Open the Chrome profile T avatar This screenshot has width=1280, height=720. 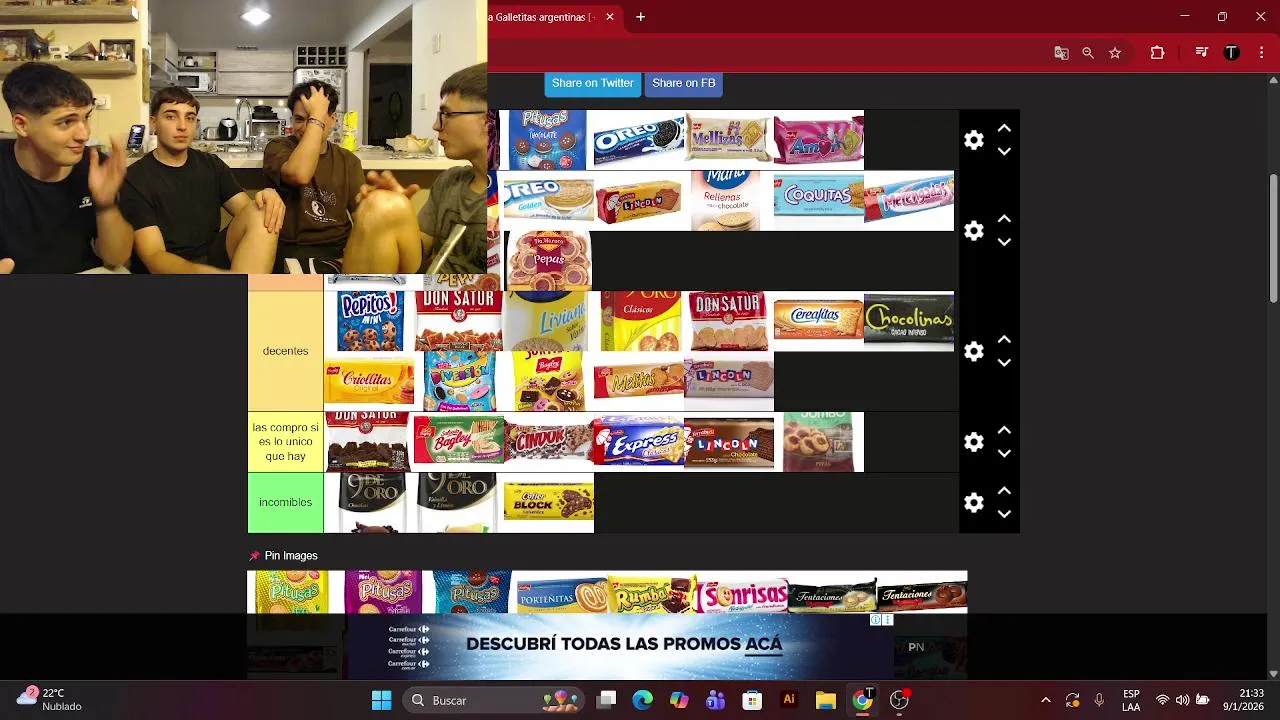tap(1232, 53)
